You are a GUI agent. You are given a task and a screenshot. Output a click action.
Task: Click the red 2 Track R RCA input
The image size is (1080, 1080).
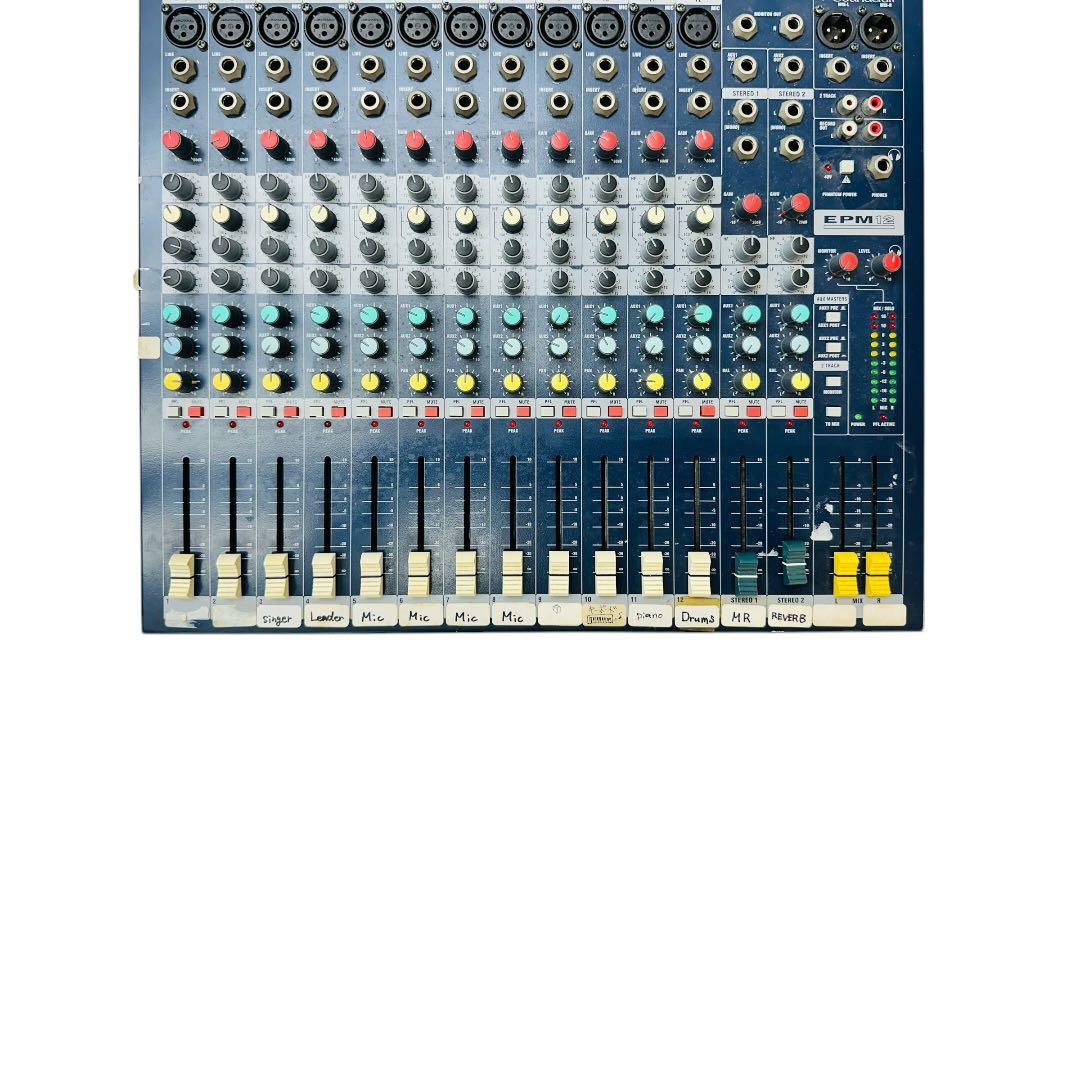[873, 103]
